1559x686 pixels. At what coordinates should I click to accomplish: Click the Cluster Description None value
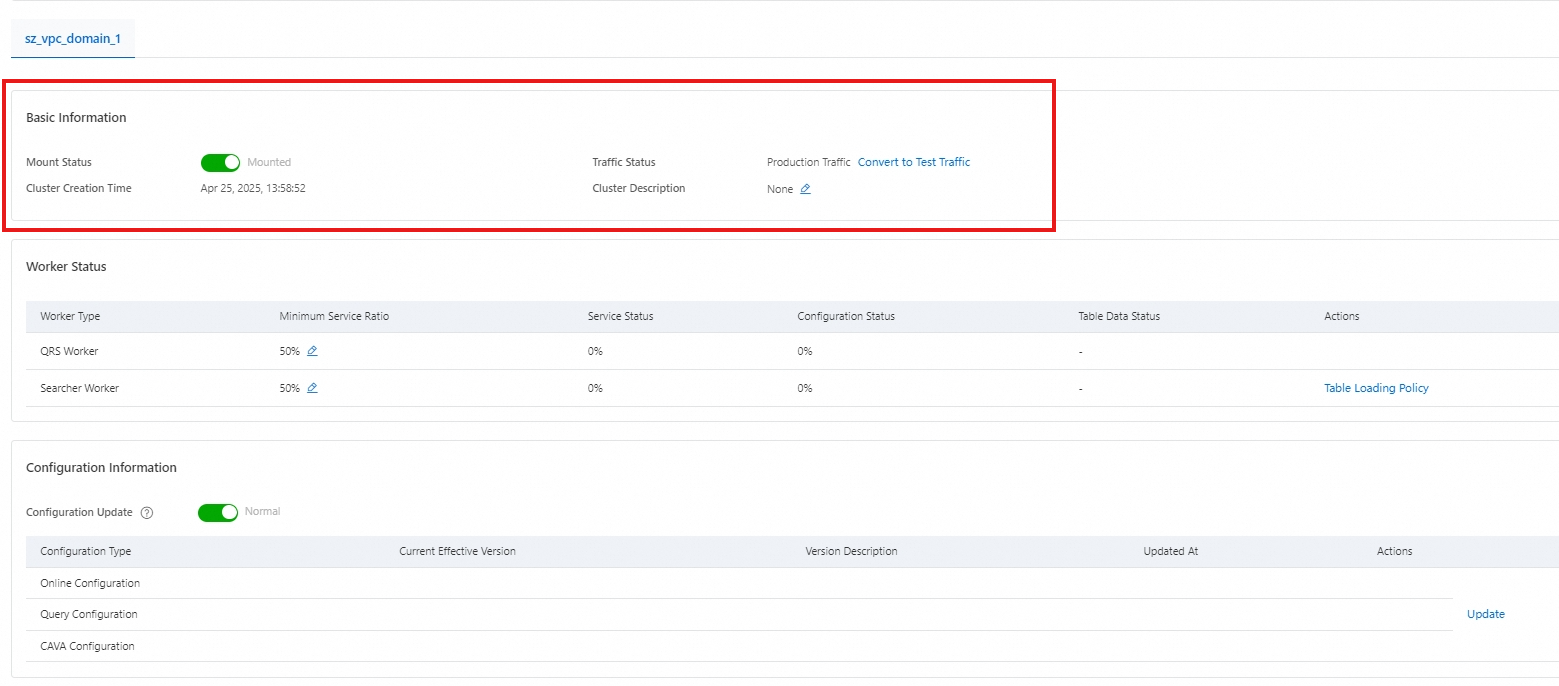tap(780, 189)
